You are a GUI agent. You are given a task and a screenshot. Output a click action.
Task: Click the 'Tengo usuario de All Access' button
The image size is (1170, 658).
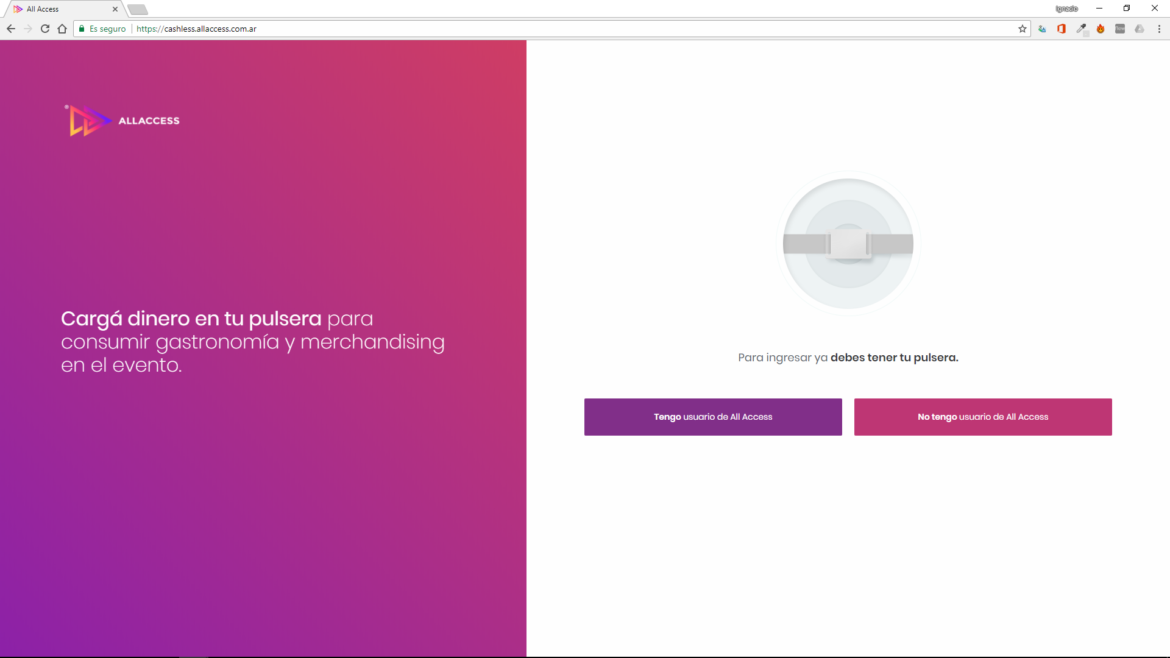pos(712,417)
